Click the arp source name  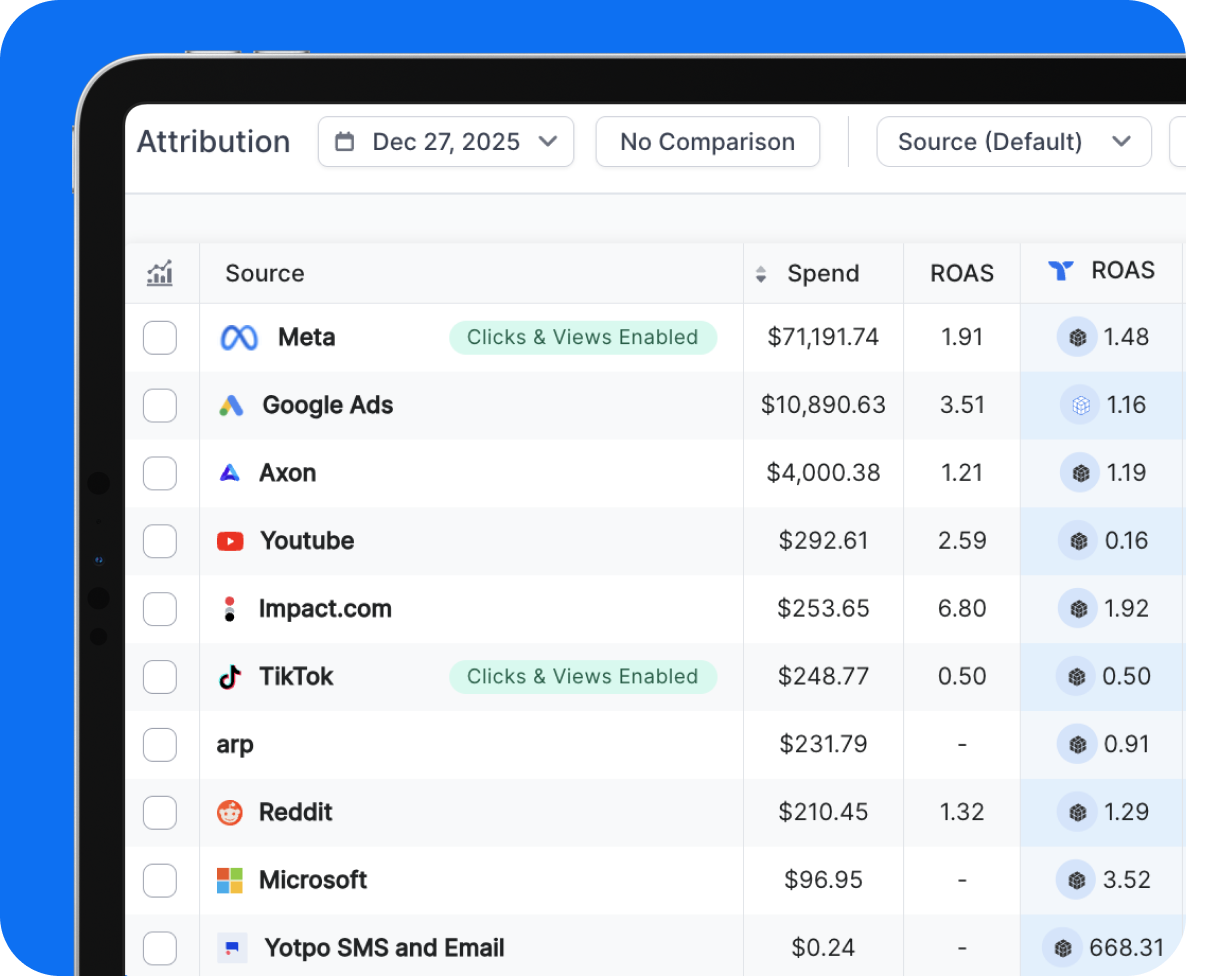pyautogui.click(x=235, y=746)
